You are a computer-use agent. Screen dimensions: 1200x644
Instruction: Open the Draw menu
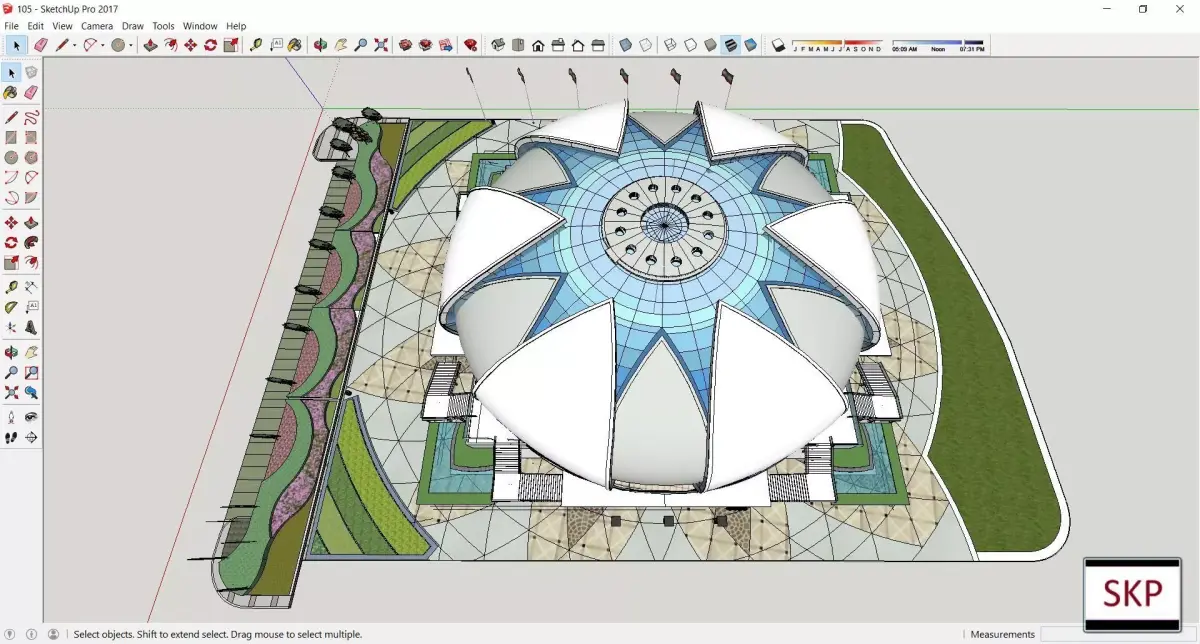[133, 26]
